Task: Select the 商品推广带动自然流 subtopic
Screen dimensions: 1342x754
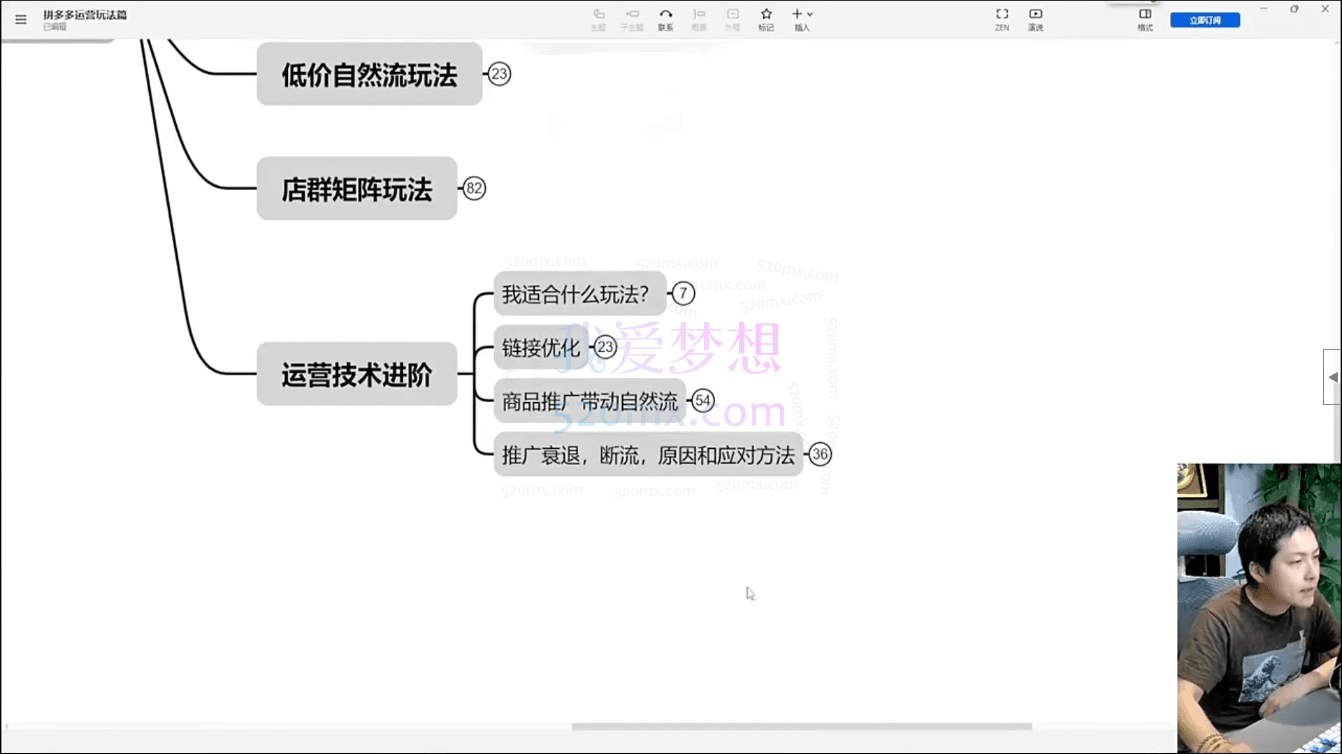Action: click(590, 401)
